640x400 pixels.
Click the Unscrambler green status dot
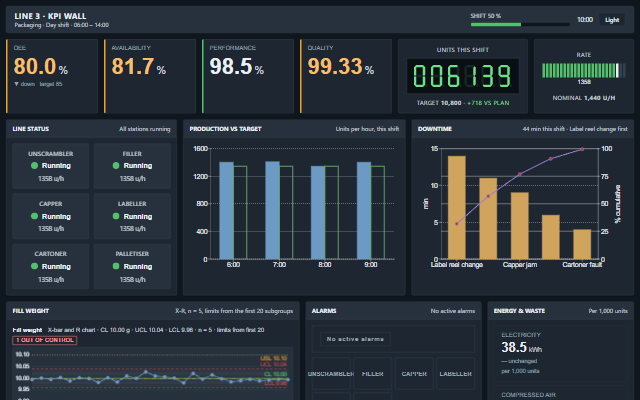(34, 165)
